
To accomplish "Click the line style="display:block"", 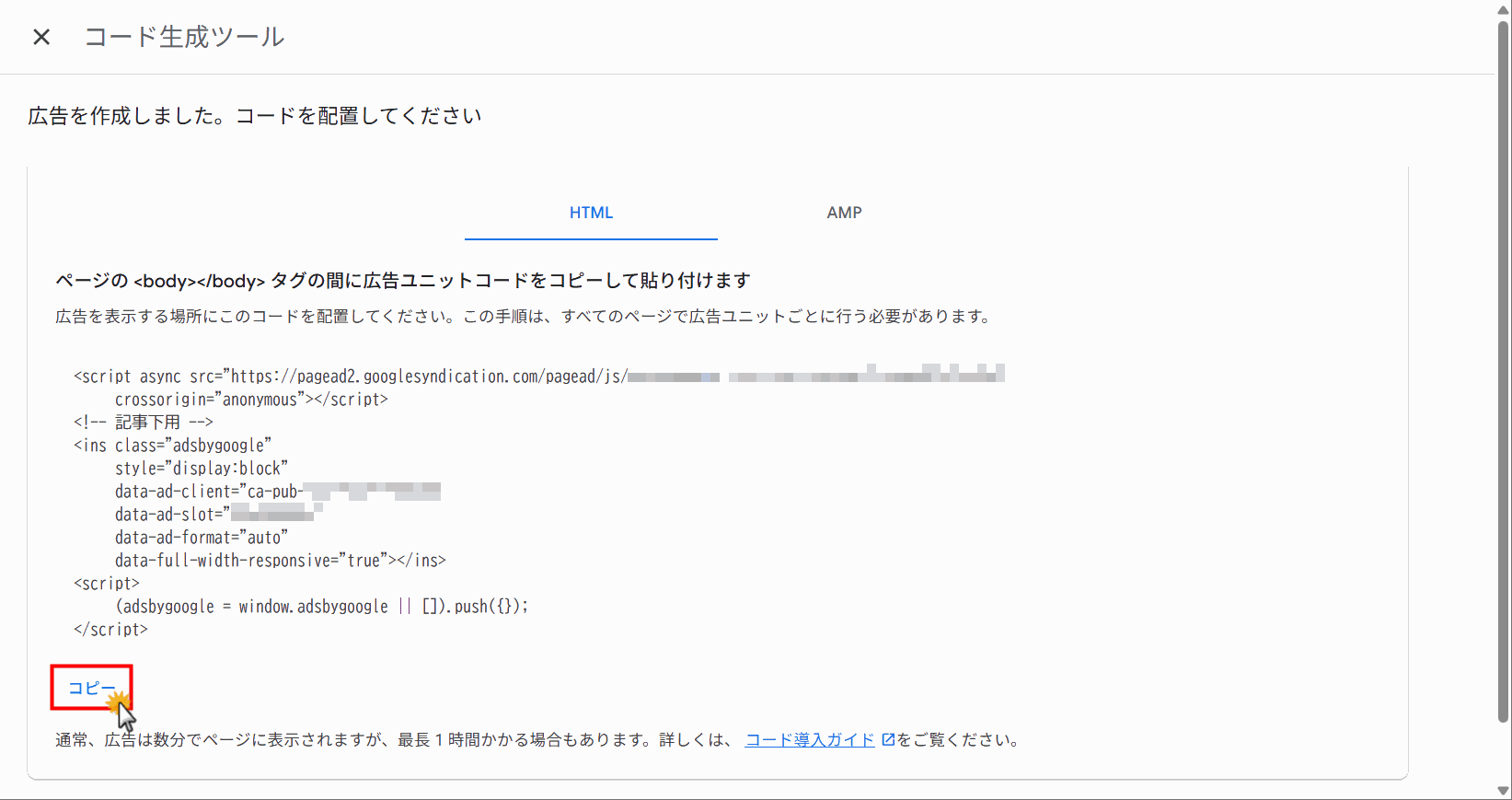I will (x=202, y=469).
